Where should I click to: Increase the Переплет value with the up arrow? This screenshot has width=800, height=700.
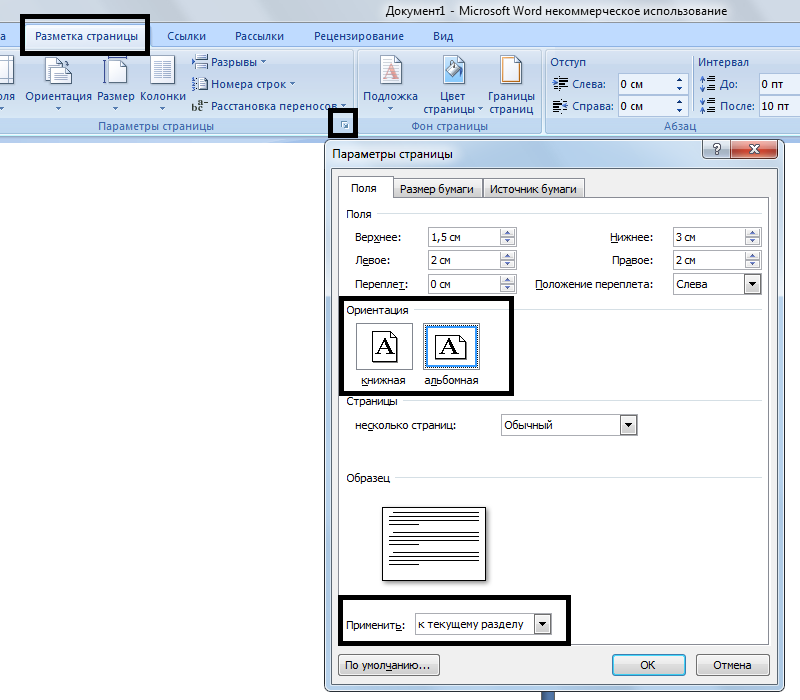[x=507, y=280]
